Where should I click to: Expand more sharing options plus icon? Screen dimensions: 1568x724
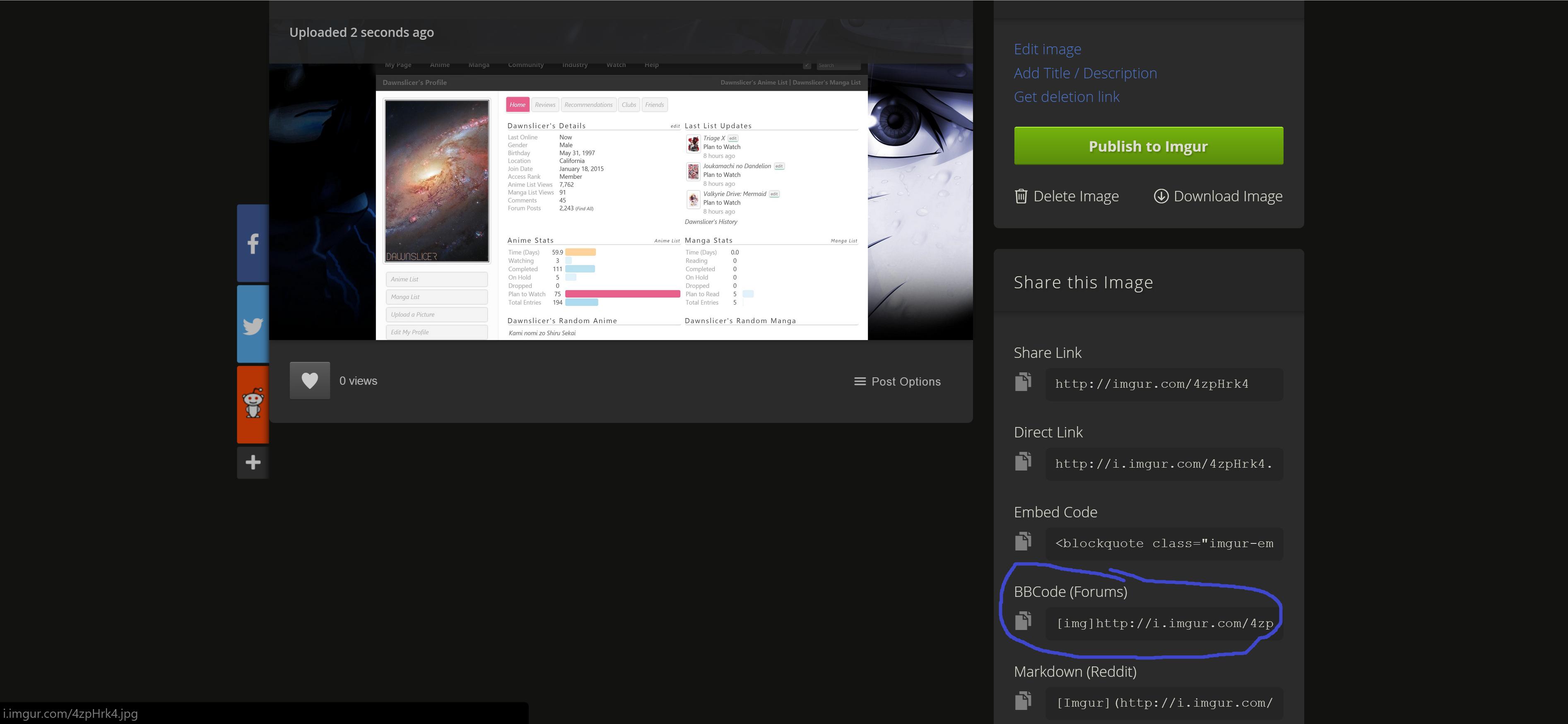click(x=253, y=462)
